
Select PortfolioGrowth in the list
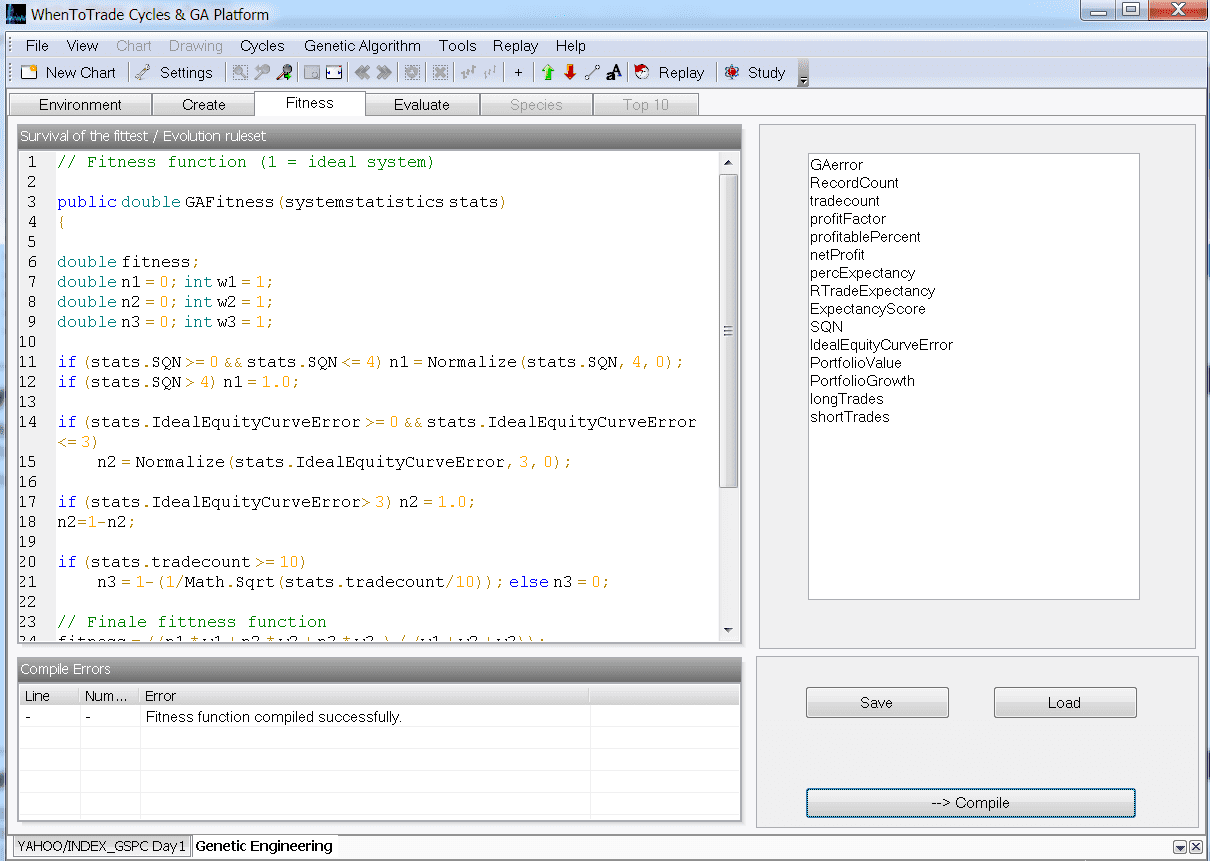[x=862, y=381]
